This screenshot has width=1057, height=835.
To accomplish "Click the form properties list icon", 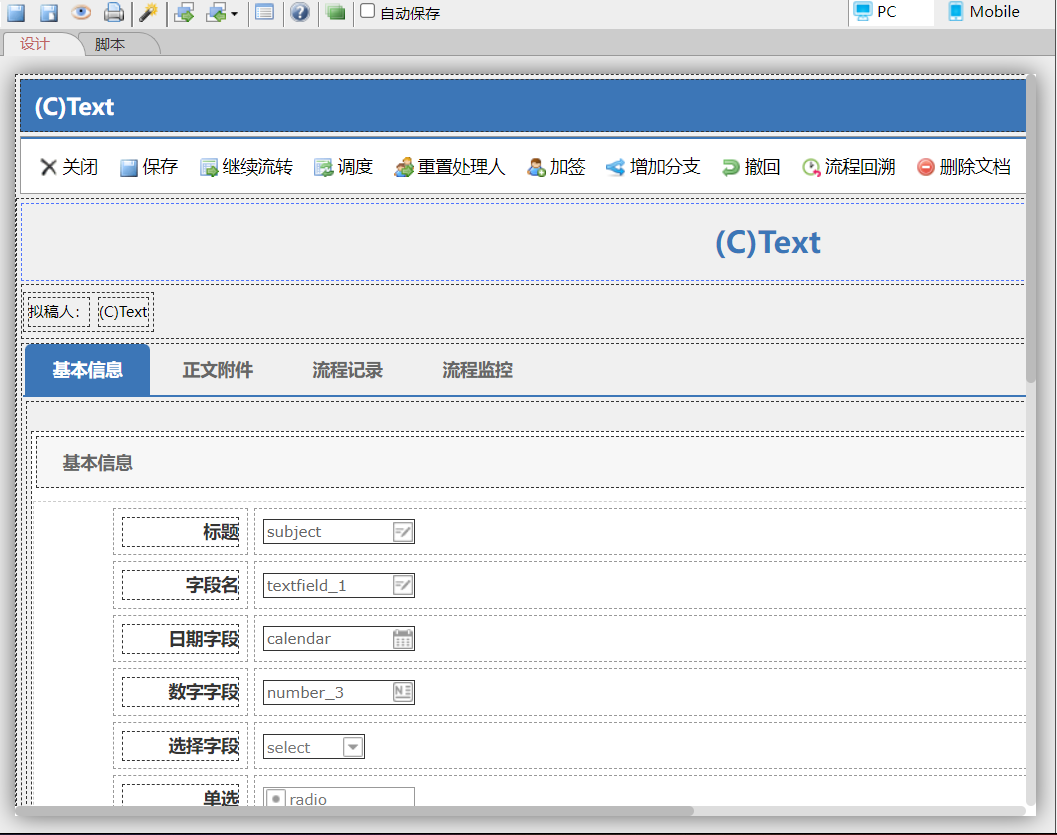I will tap(266, 12).
